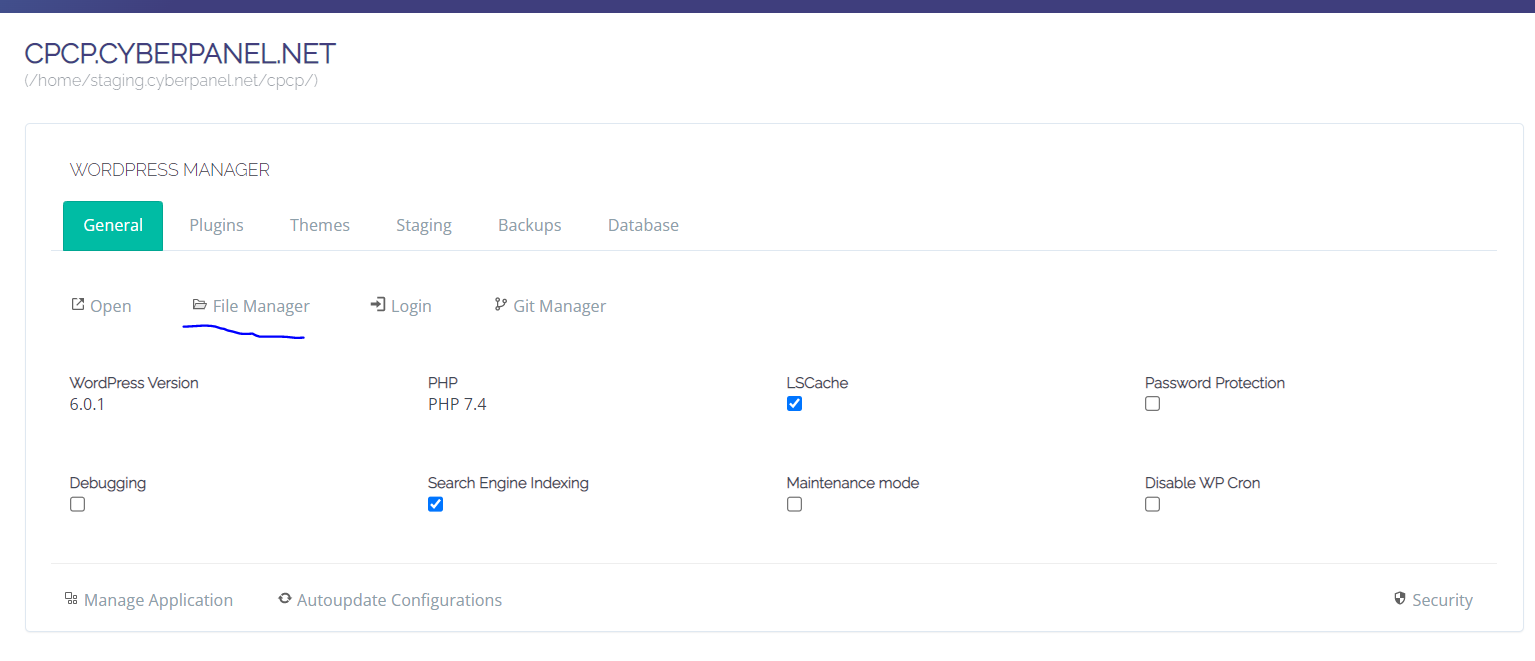Check the Disable WP Cron box
This screenshot has height=661, width=1535.
click(1152, 504)
